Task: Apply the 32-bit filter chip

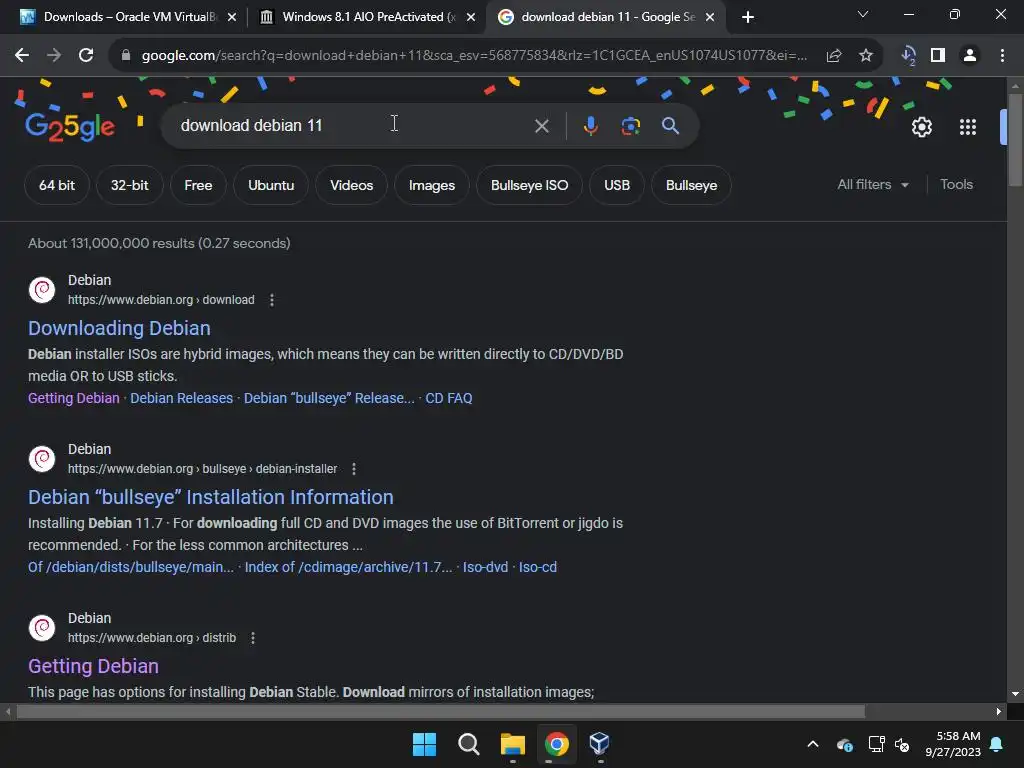Action: 129,185
